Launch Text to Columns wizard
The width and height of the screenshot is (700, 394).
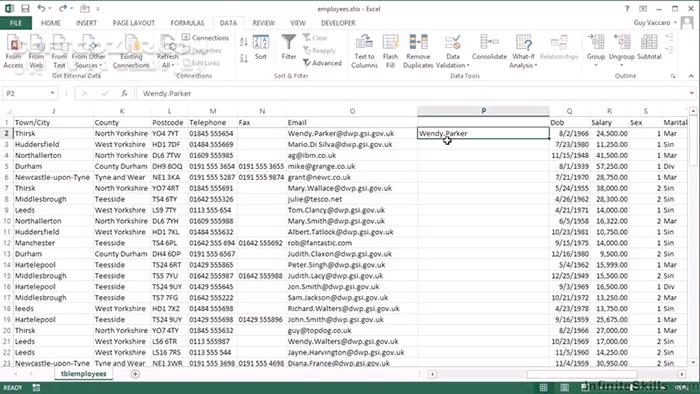364,52
